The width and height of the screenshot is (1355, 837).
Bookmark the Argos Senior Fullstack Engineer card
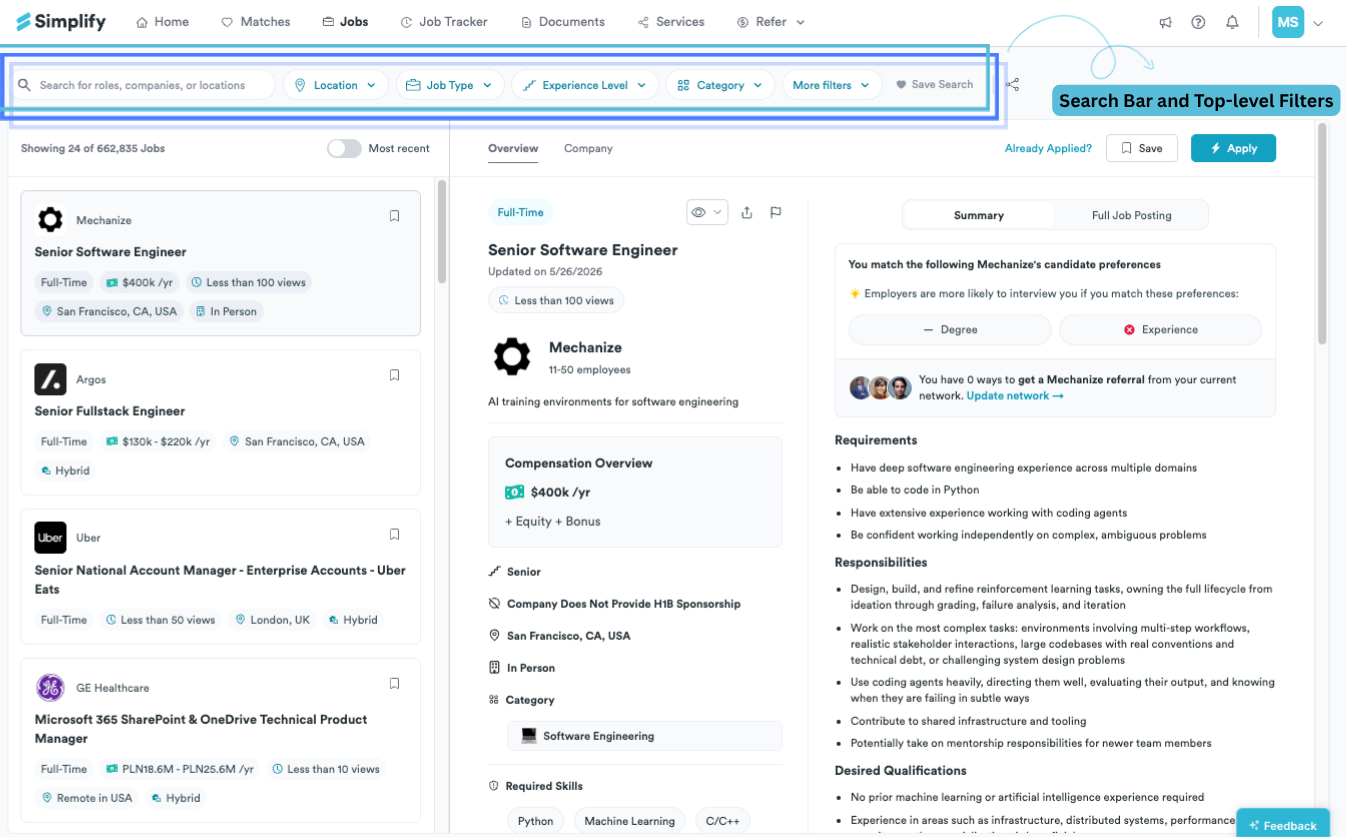pyautogui.click(x=395, y=375)
